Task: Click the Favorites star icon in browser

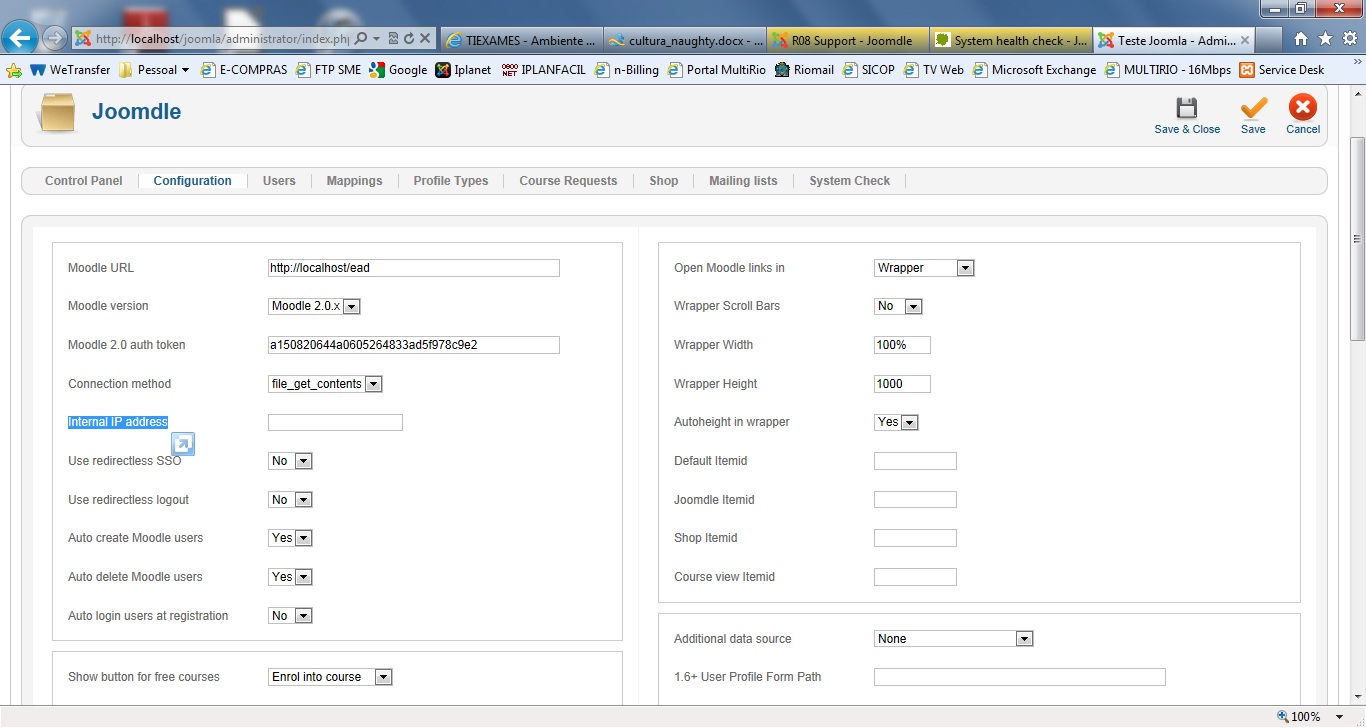Action: [x=1325, y=39]
